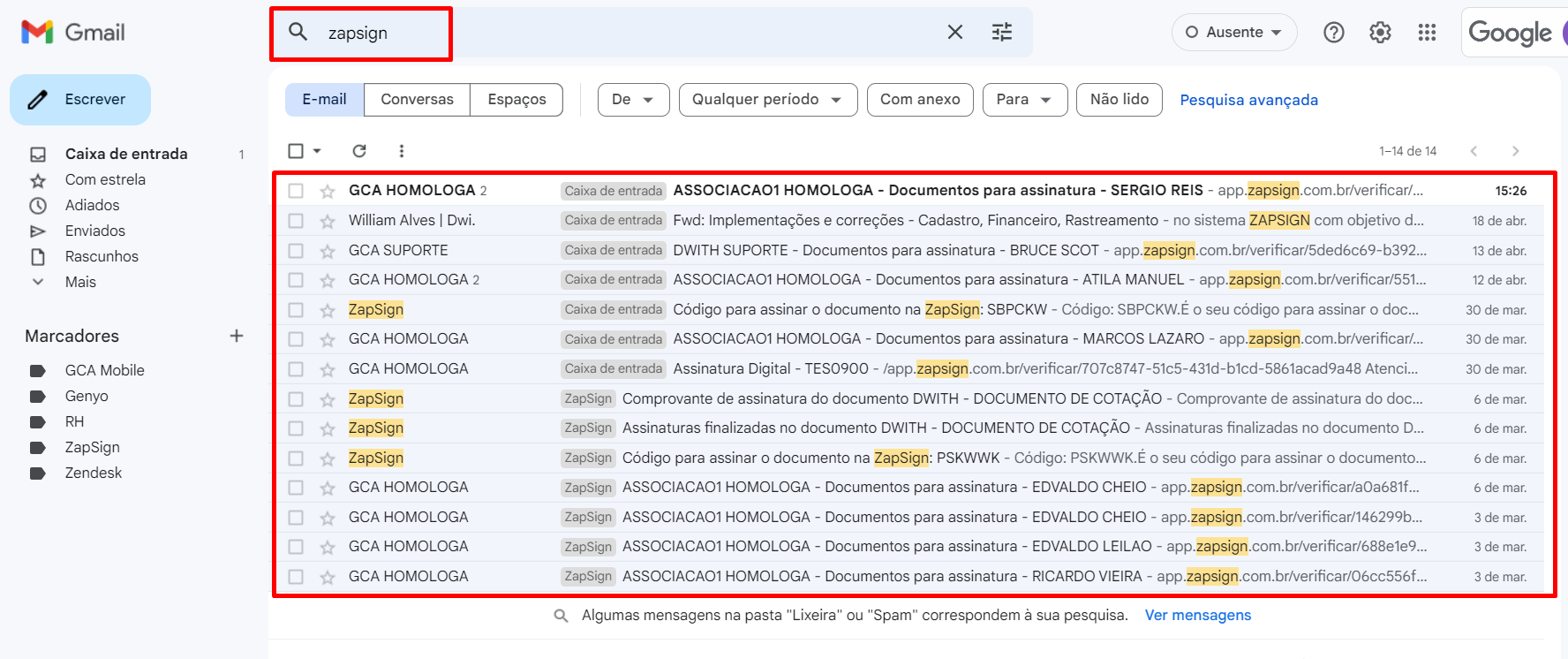The height and width of the screenshot is (659, 1568).
Task: Click the search magnifier icon
Action: pyautogui.click(x=298, y=32)
